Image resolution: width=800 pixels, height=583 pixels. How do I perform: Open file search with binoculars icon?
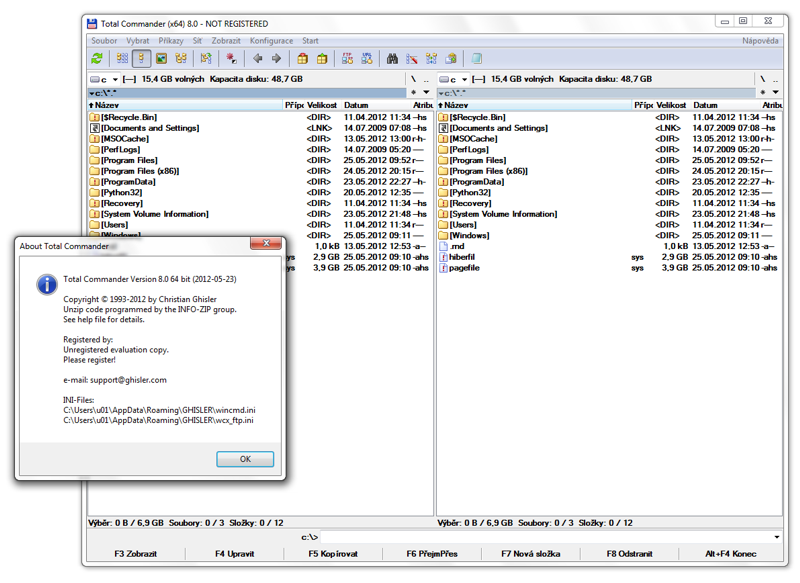pyautogui.click(x=392, y=59)
